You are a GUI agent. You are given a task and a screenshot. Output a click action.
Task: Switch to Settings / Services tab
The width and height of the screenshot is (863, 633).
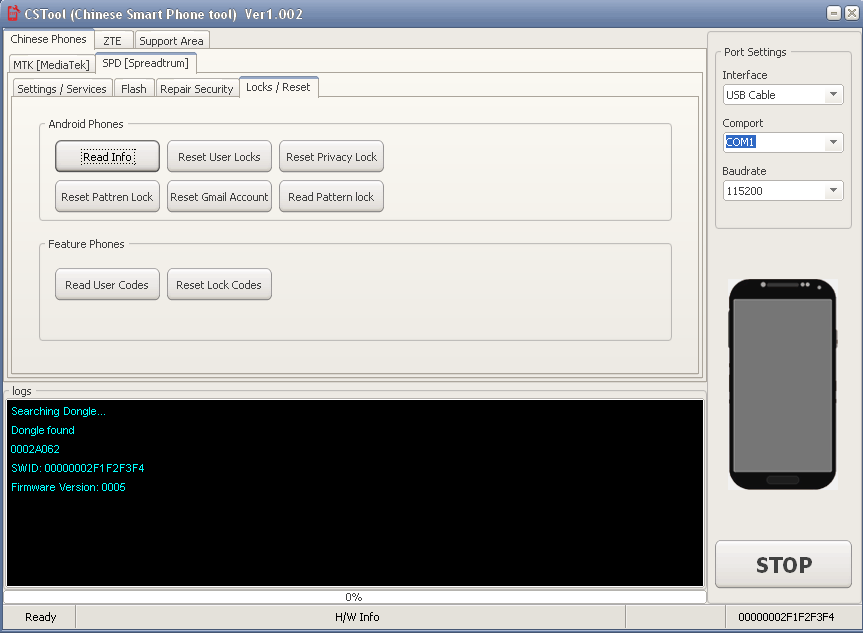pyautogui.click(x=62, y=89)
